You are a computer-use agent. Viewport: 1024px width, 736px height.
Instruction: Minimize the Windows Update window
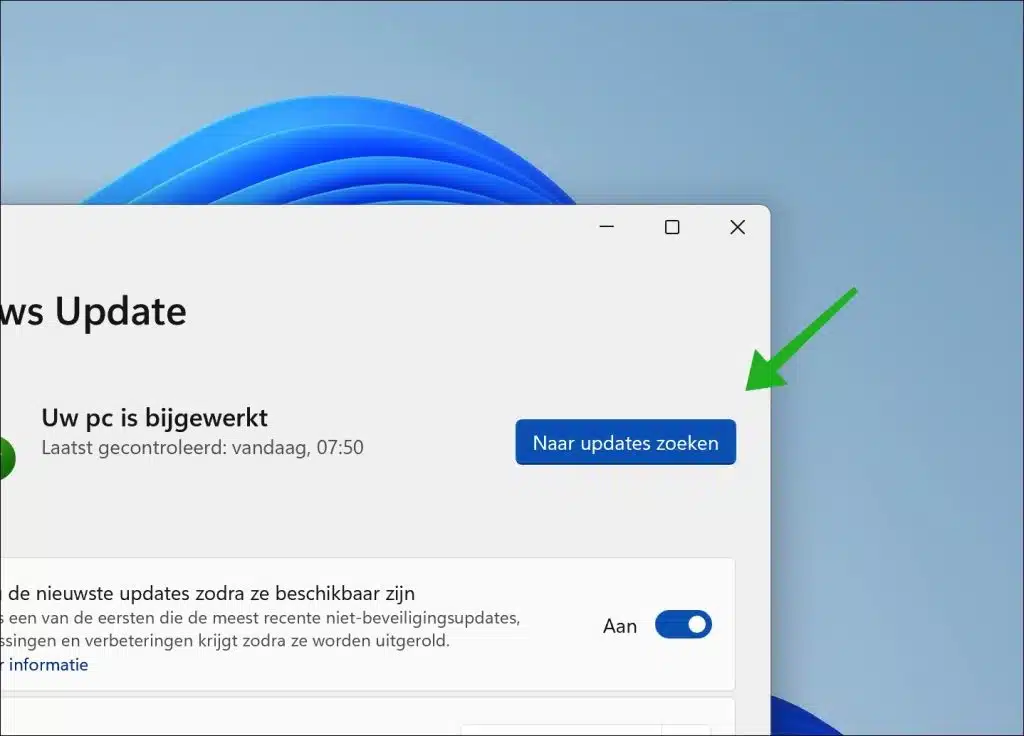coord(607,227)
